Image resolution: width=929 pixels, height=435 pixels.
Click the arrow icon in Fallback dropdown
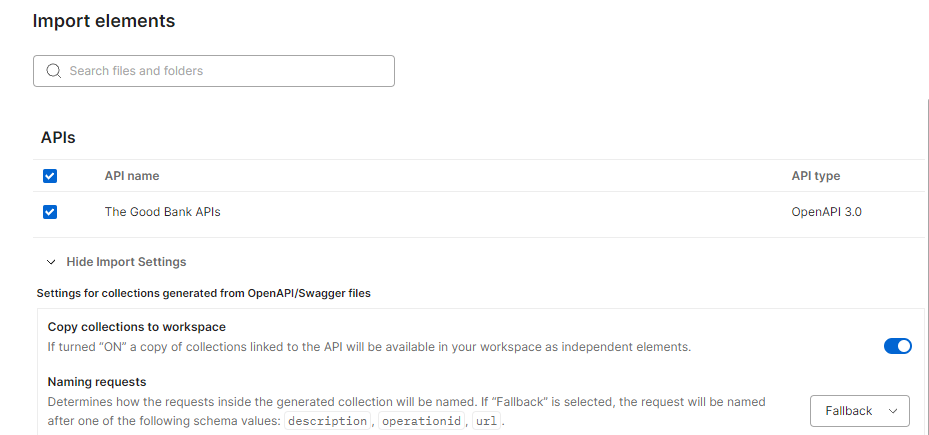[892, 411]
